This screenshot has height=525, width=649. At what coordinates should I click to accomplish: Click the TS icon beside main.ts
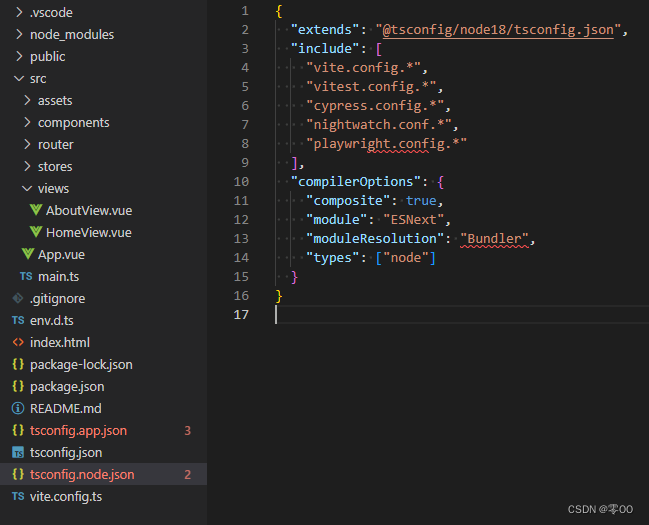tap(26, 276)
